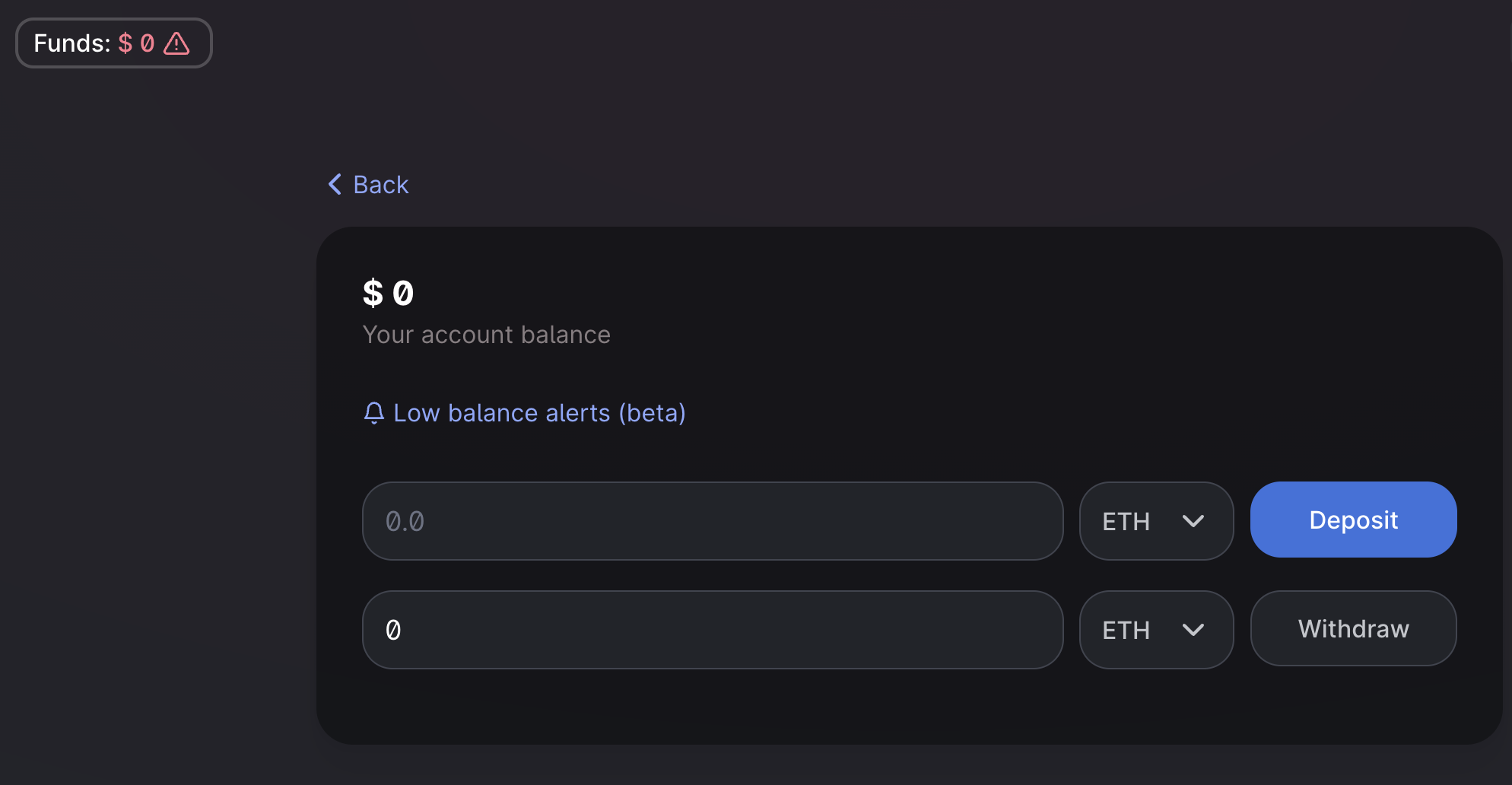Screen dimensions: 1512x785
Task: Click the 'Your account balance' label
Action: pyautogui.click(x=487, y=335)
